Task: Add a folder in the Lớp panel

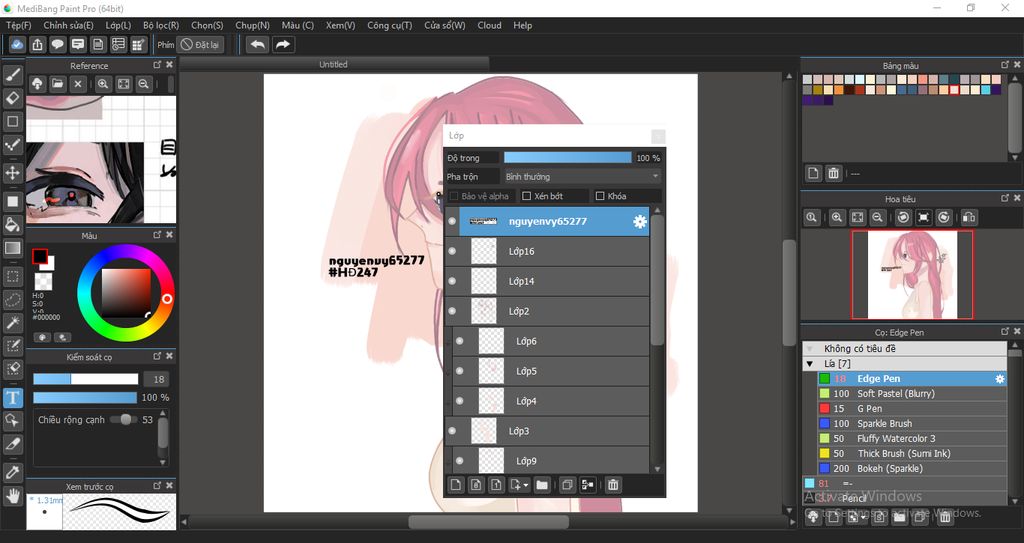Action: 542,485
